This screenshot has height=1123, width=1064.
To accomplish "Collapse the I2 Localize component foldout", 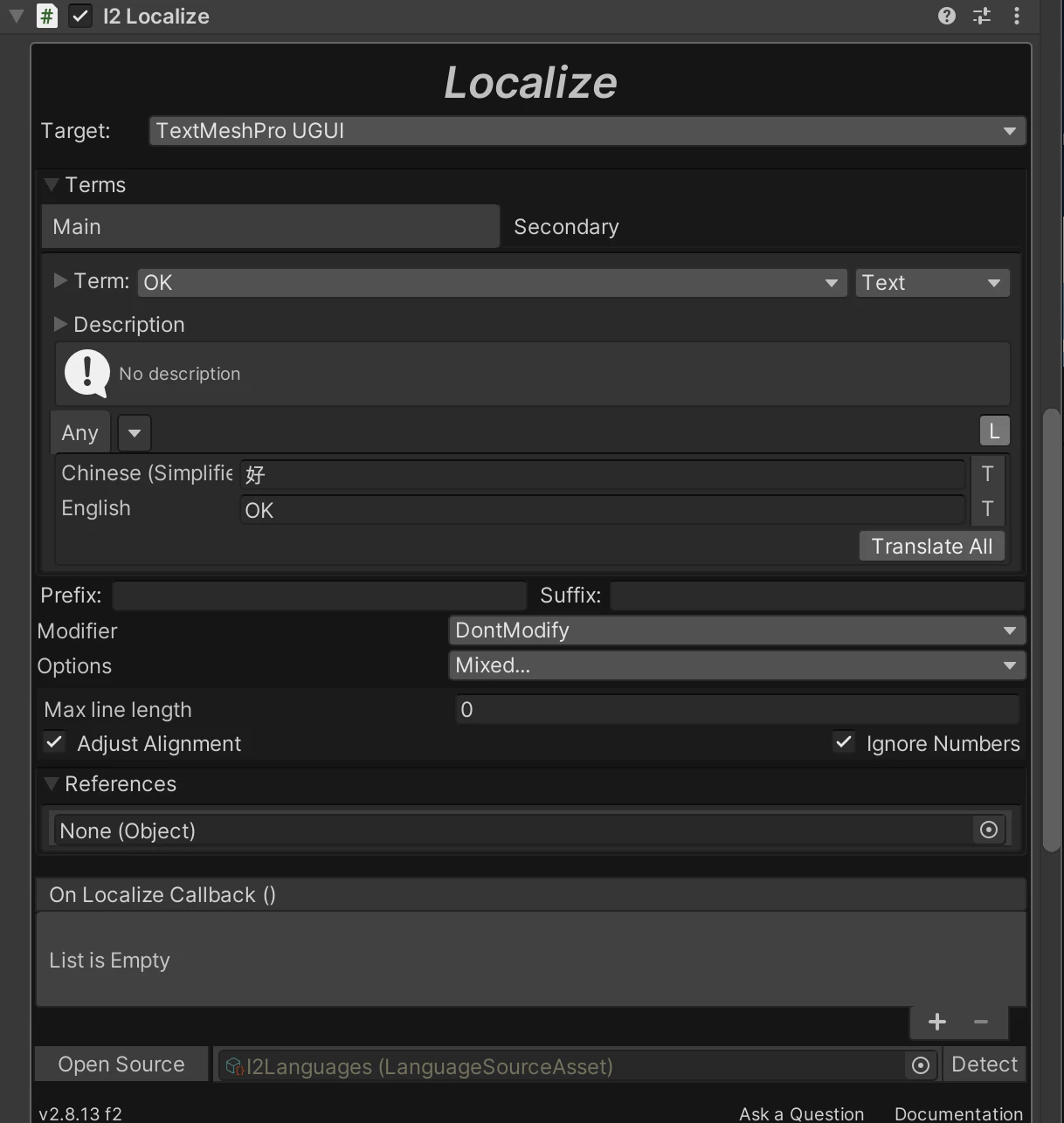I will coord(16,16).
